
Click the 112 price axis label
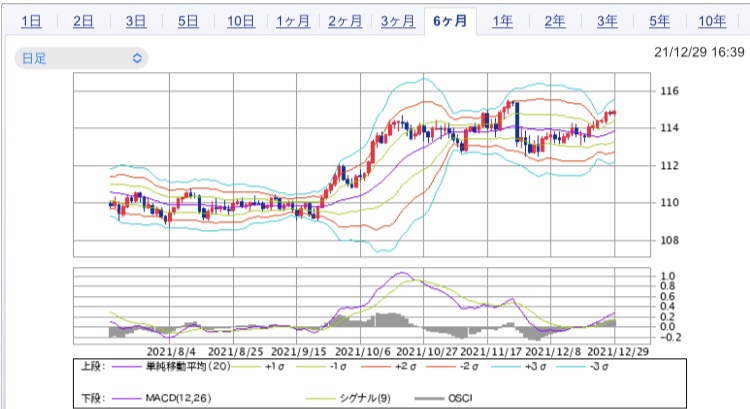pyautogui.click(x=669, y=166)
